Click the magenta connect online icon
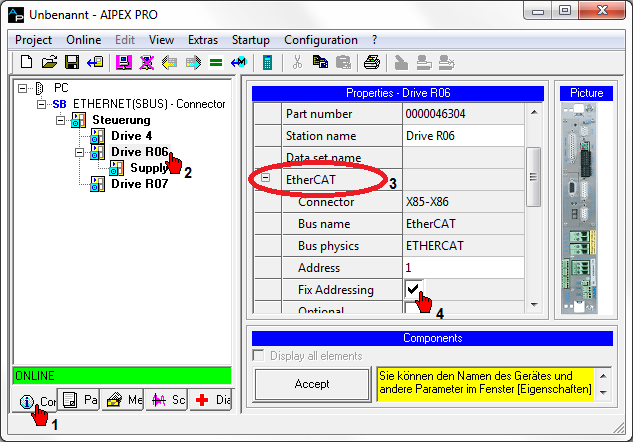The width and height of the screenshot is (633, 442). click(124, 63)
